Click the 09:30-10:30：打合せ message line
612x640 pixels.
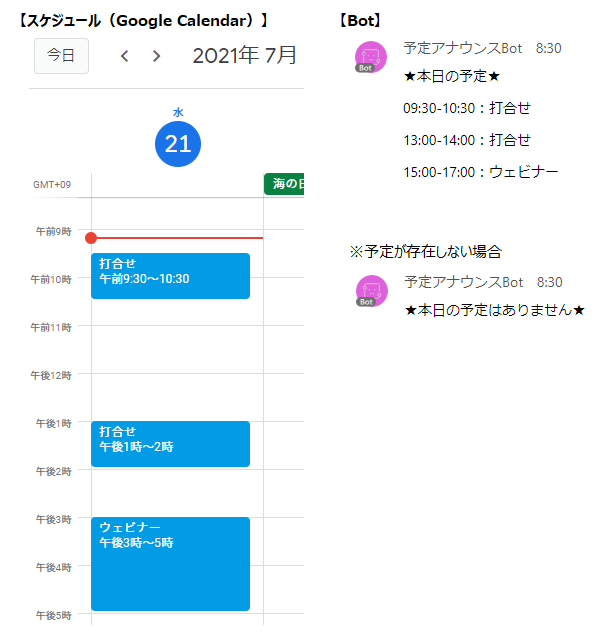pos(467,108)
